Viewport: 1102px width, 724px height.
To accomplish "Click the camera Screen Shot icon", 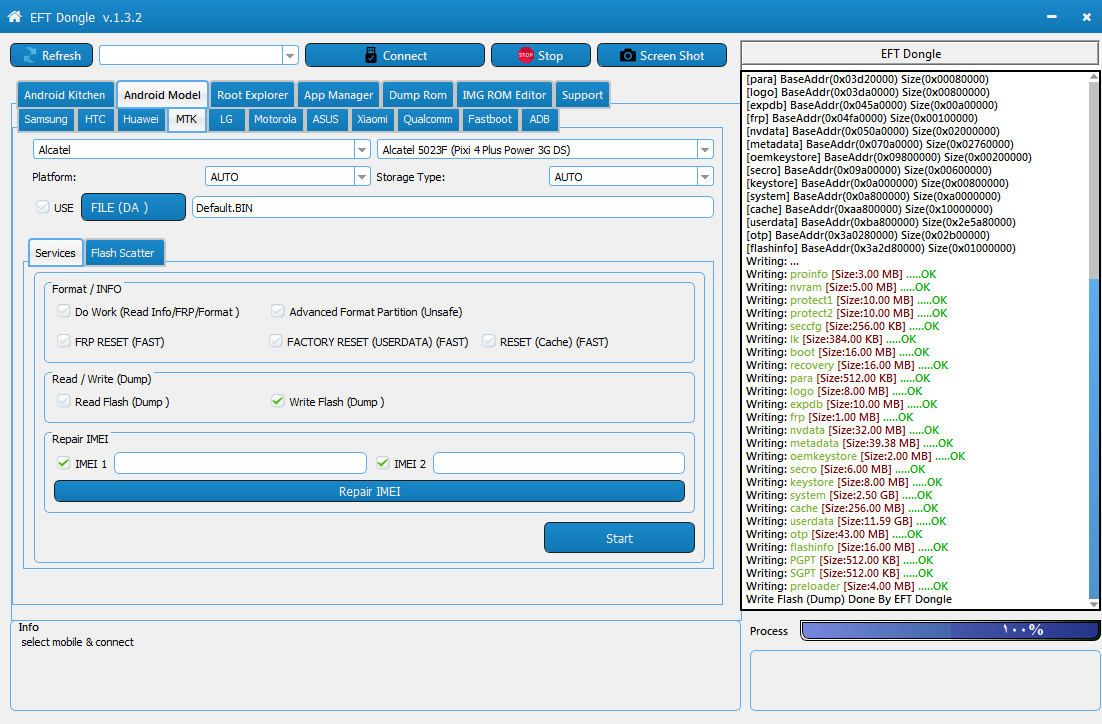I will pyautogui.click(x=628, y=56).
